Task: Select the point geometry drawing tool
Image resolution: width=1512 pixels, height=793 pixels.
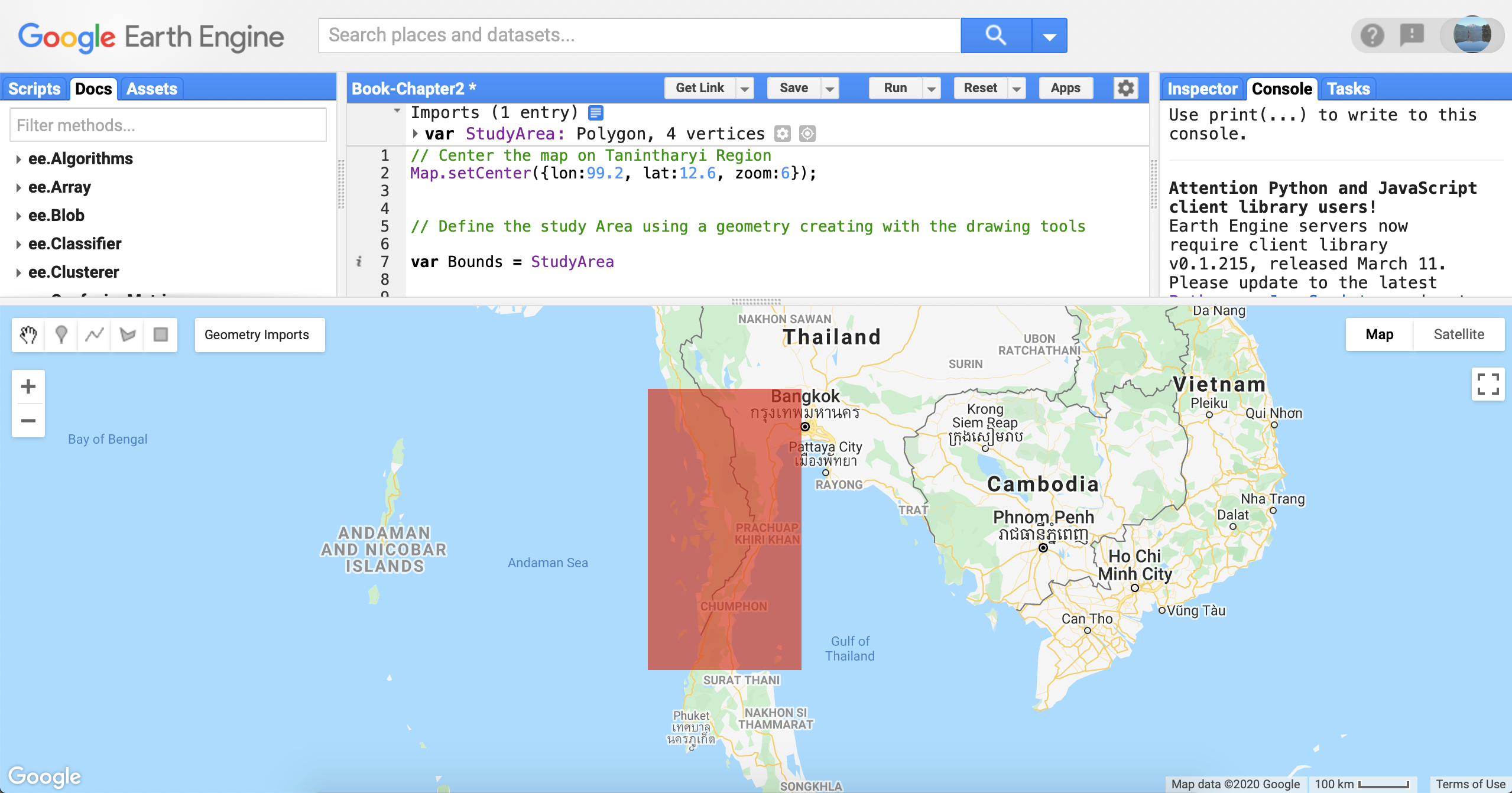Action: tap(61, 334)
